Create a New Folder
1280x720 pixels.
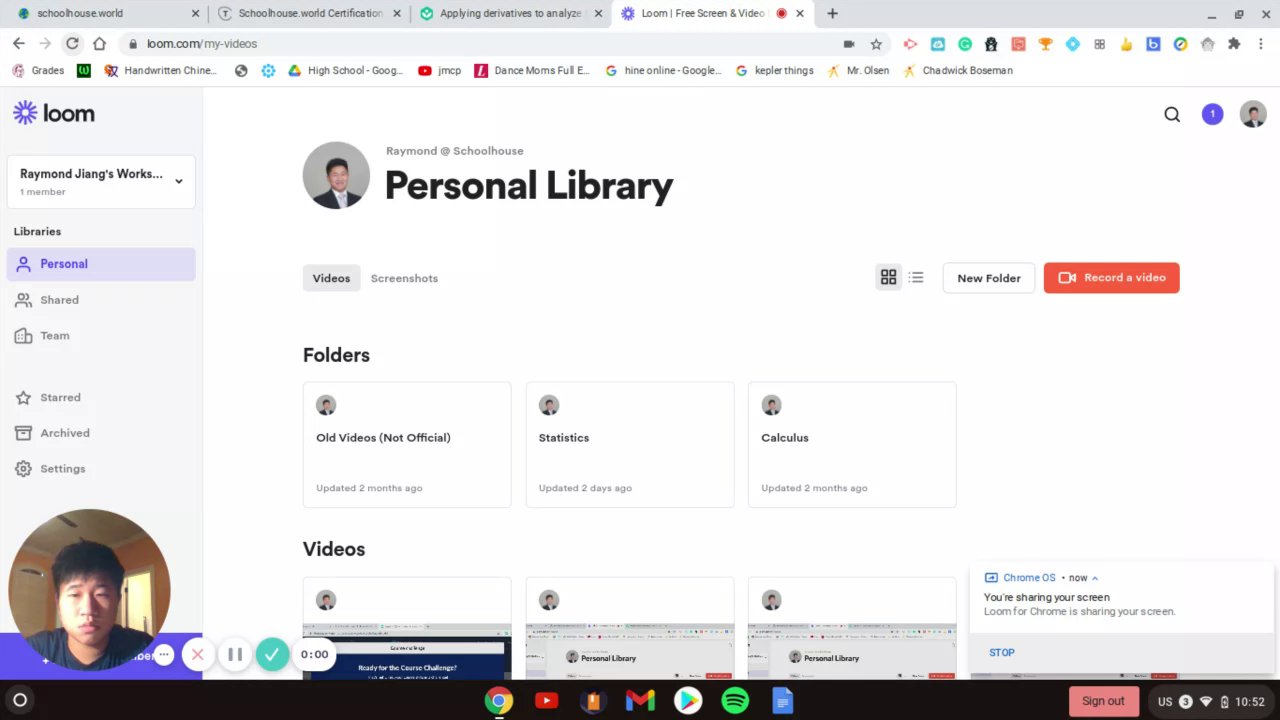(989, 278)
